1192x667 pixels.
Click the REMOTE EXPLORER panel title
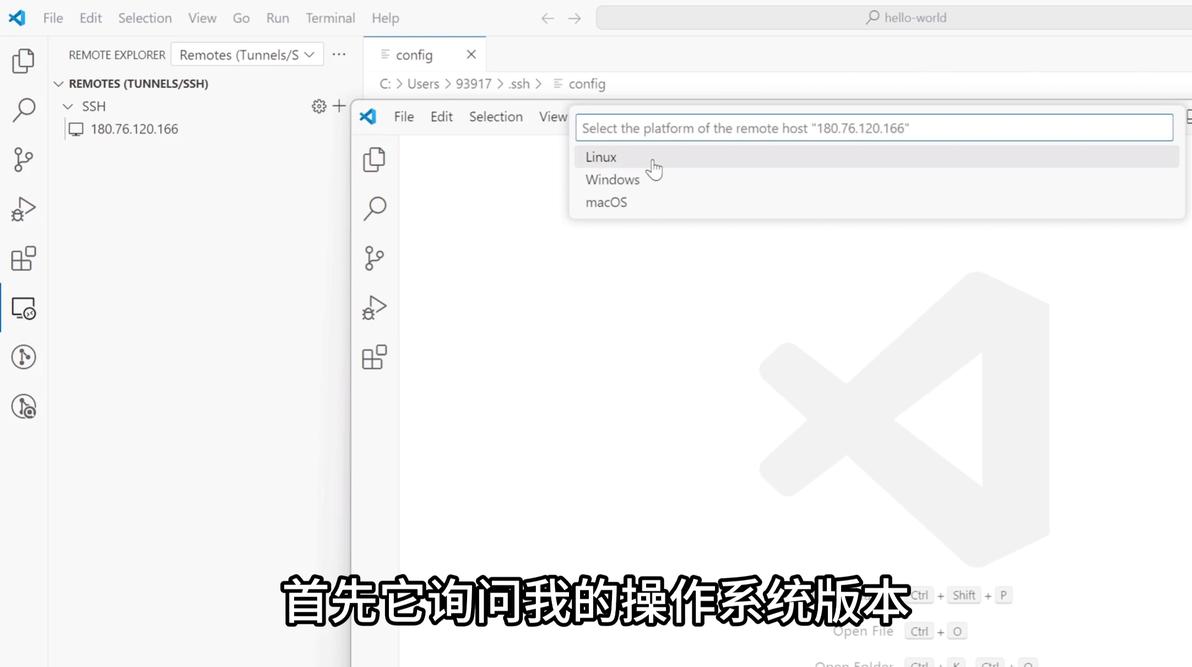(117, 55)
